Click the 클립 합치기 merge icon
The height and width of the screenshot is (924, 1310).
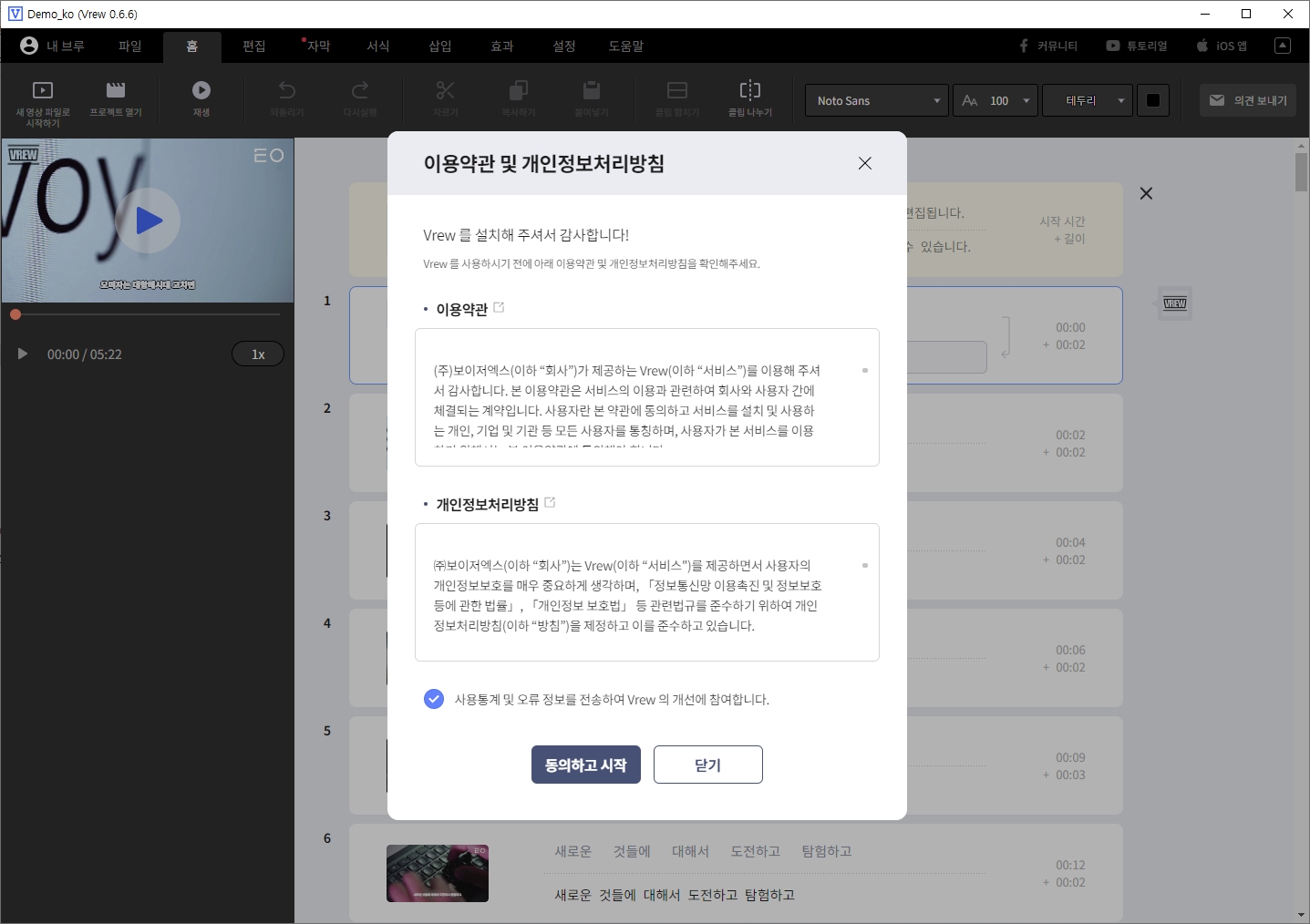(x=677, y=90)
